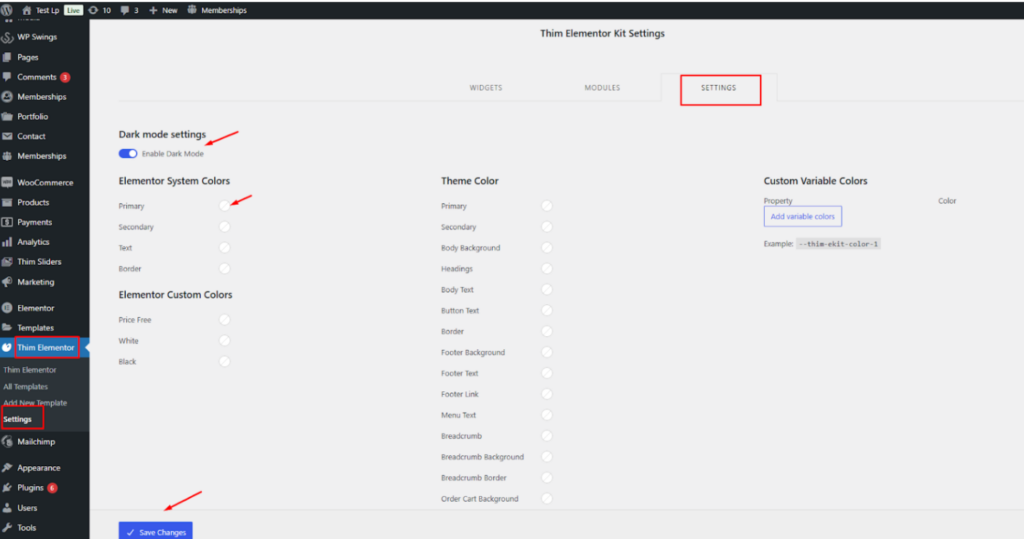The width and height of the screenshot is (1024, 539).
Task: Click the Pages sidebar icon
Action: click(7, 57)
